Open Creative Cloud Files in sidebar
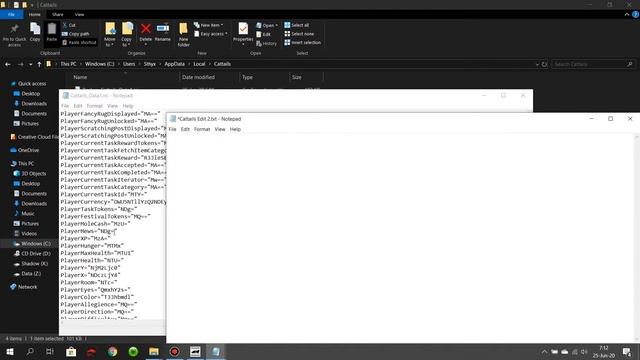Screen dimensions: 640x360 click(34, 137)
